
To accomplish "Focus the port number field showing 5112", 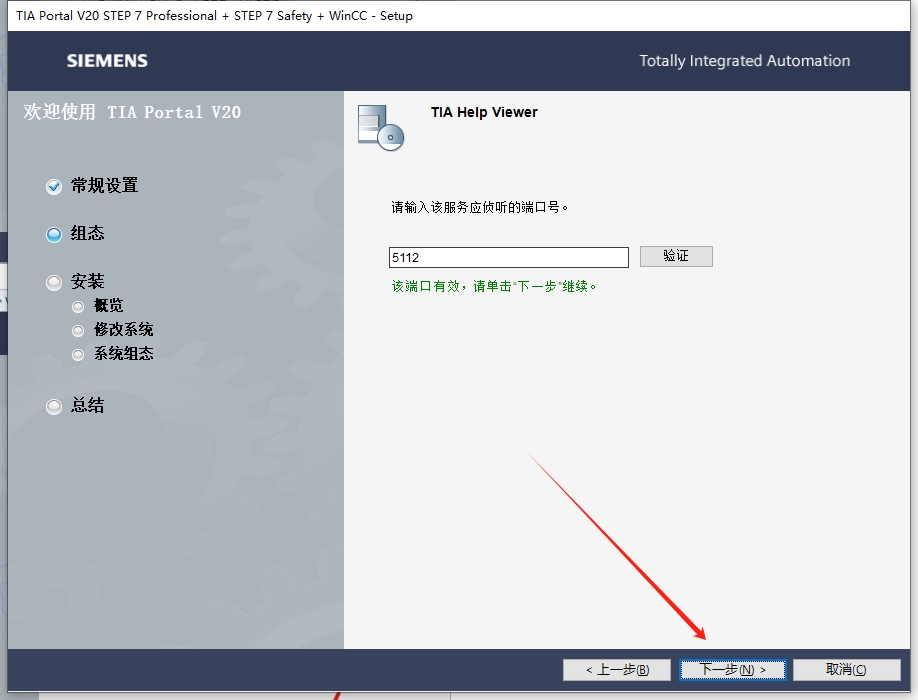I will (508, 257).
